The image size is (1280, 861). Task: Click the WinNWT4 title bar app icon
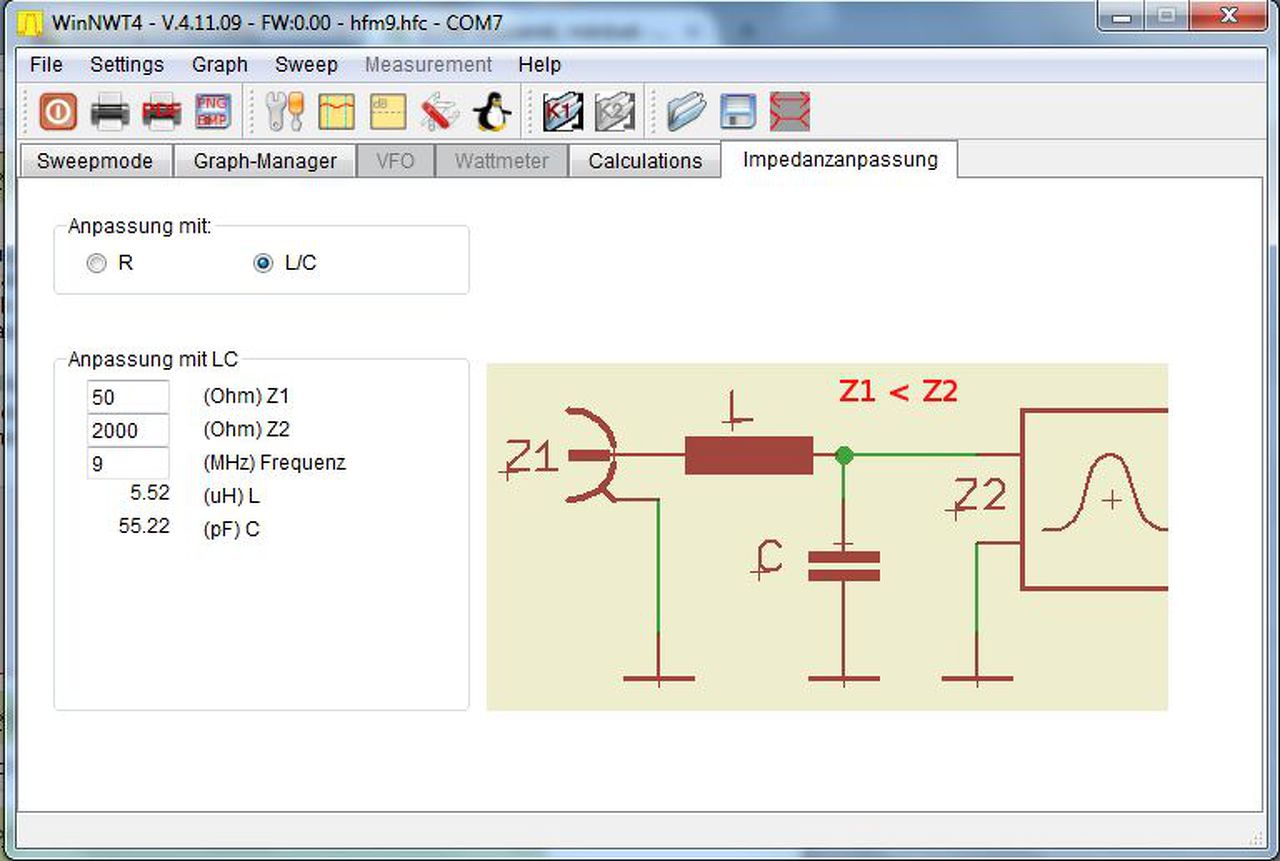[x=30, y=22]
